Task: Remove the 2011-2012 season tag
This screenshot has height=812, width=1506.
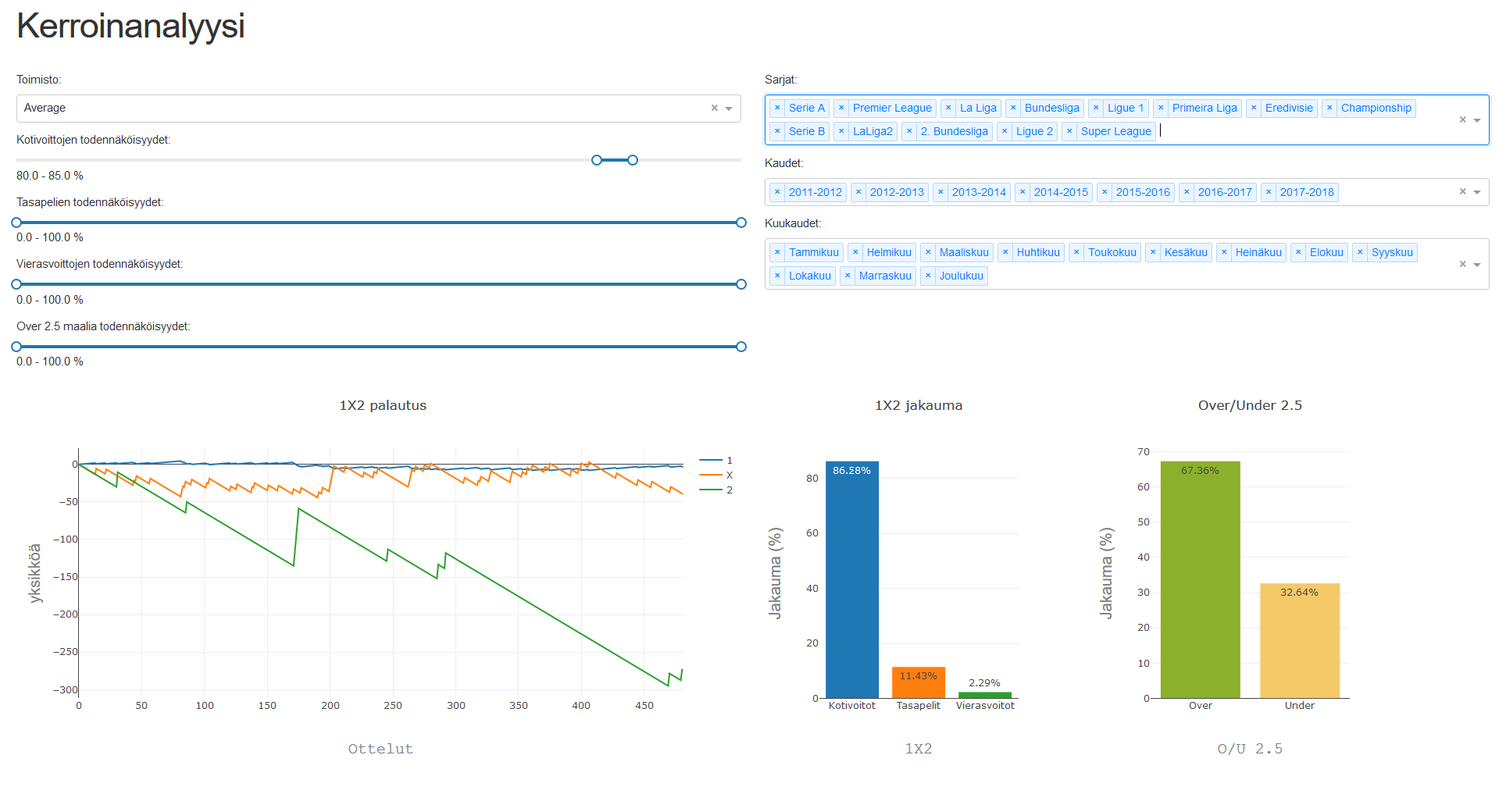Action: 777,193
